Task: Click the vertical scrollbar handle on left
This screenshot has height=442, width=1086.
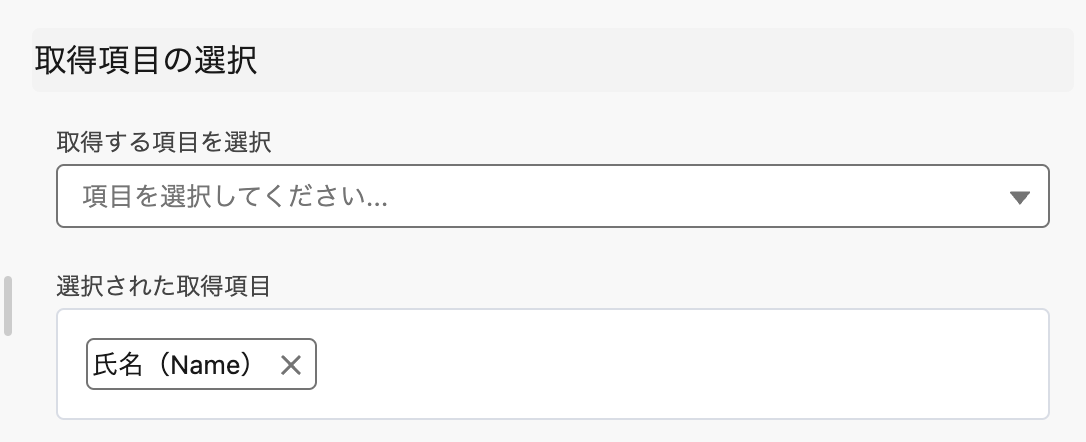Action: tap(8, 306)
